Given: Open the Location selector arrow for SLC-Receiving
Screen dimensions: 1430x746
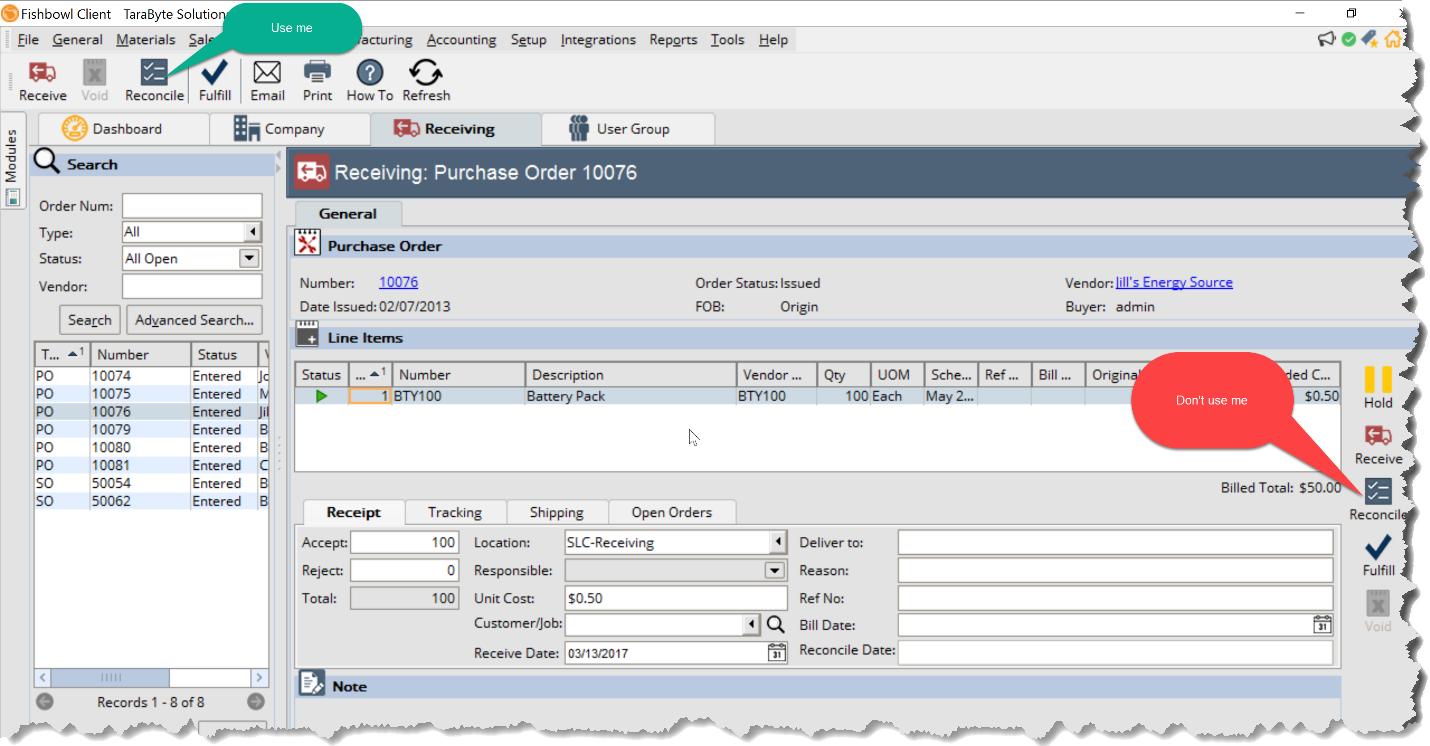Looking at the screenshot, I should (x=777, y=543).
